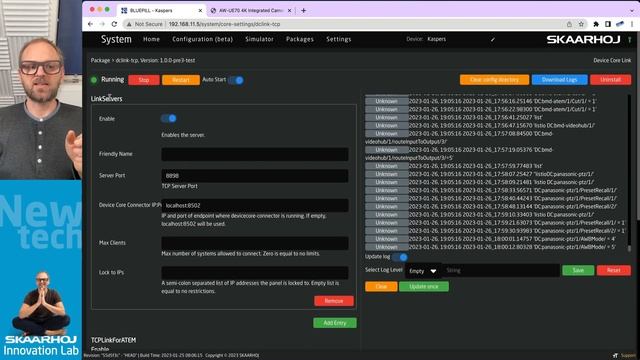
Task: Click the SKAARHOJ logo in header
Action: (x=583, y=39)
